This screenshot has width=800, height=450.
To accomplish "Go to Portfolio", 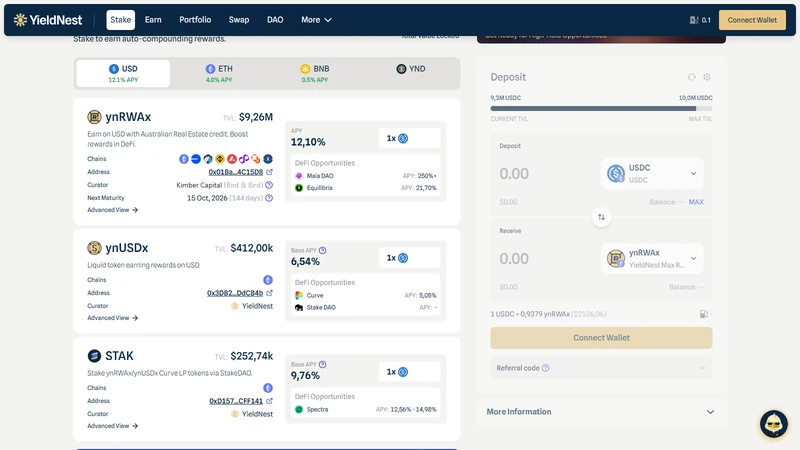I will 195,20.
